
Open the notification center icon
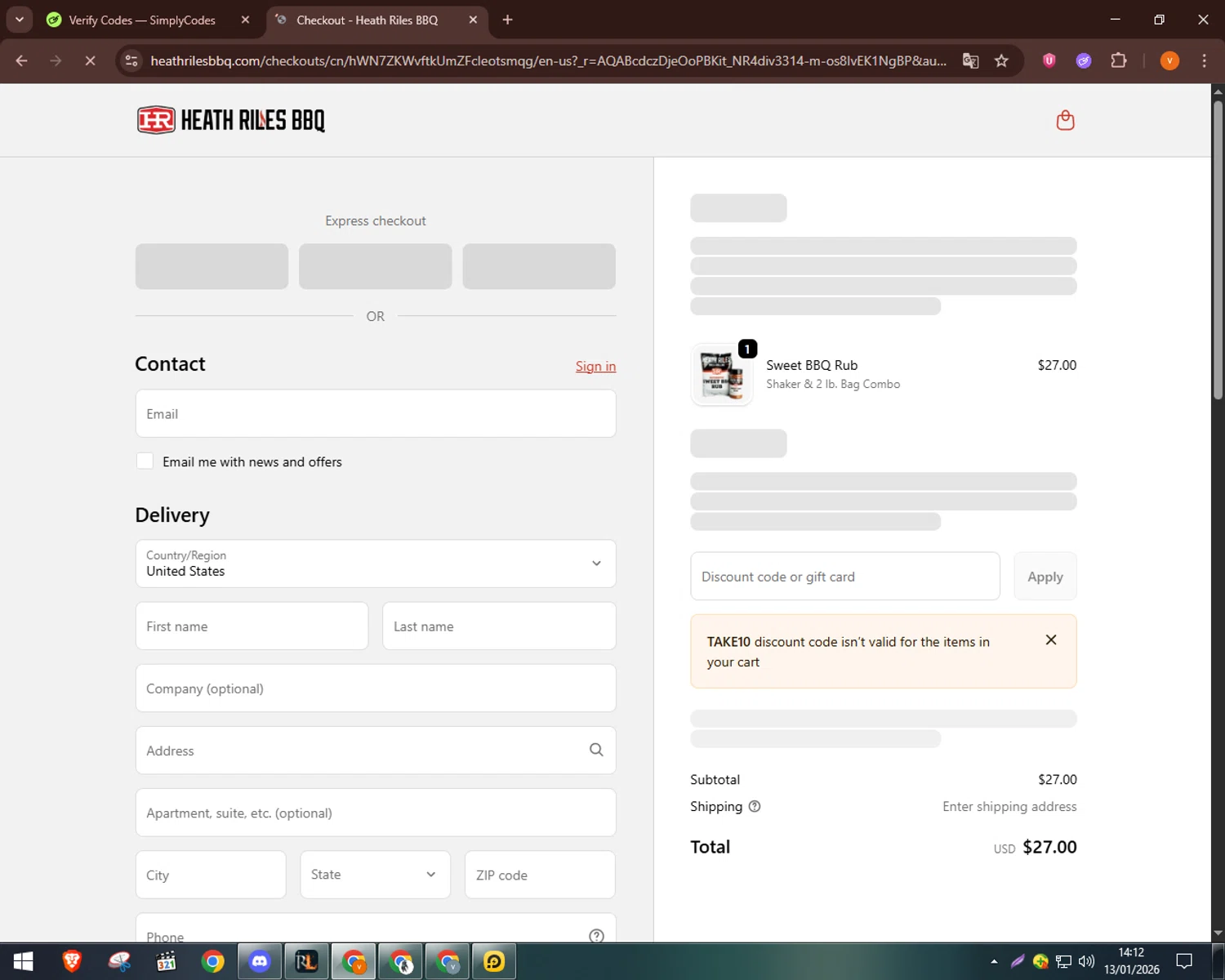coord(1184,961)
